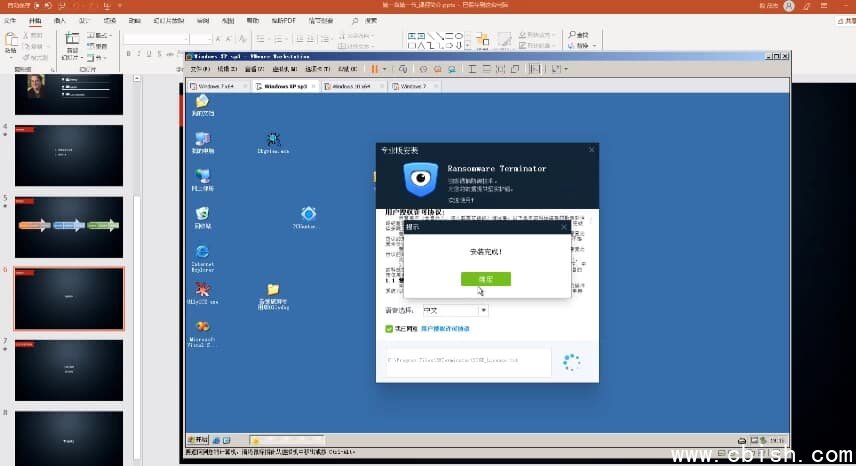This screenshot has width=856, height=466.
Task: Click the Ransomware Terminator eye shield logo
Action: click(x=421, y=180)
